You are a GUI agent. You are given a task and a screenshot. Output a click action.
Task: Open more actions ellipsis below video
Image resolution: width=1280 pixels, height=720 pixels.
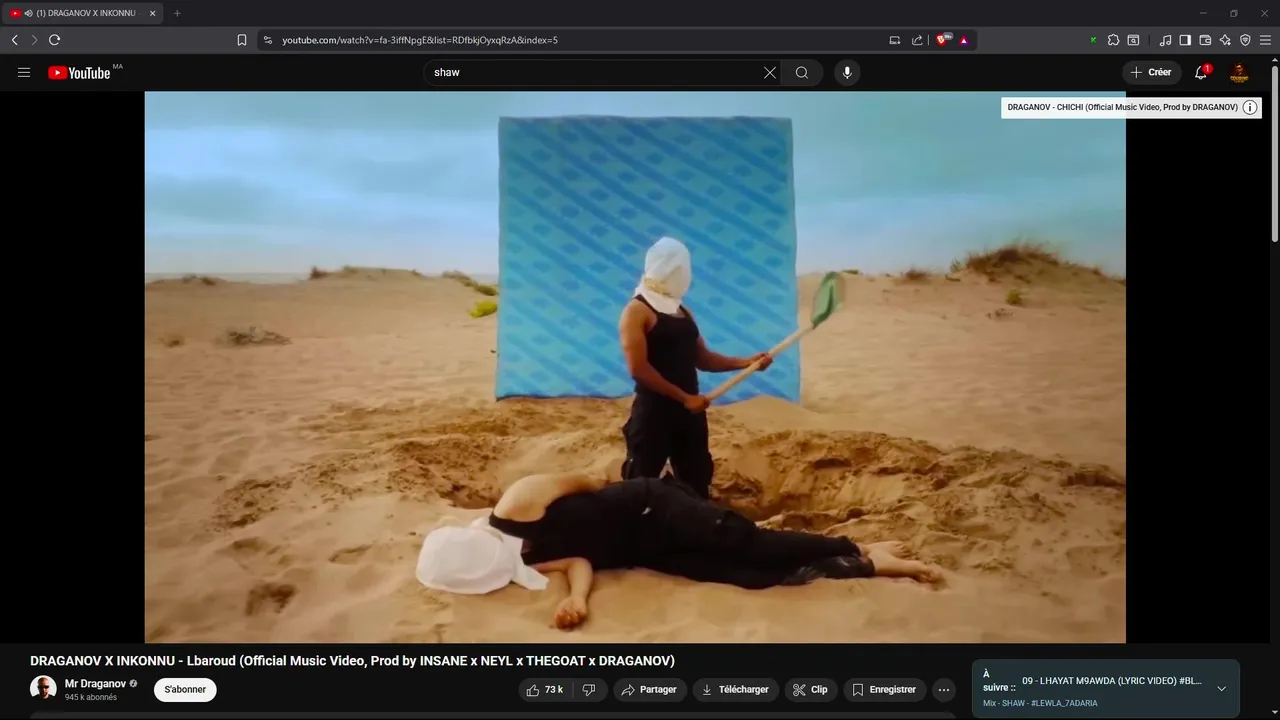(943, 690)
